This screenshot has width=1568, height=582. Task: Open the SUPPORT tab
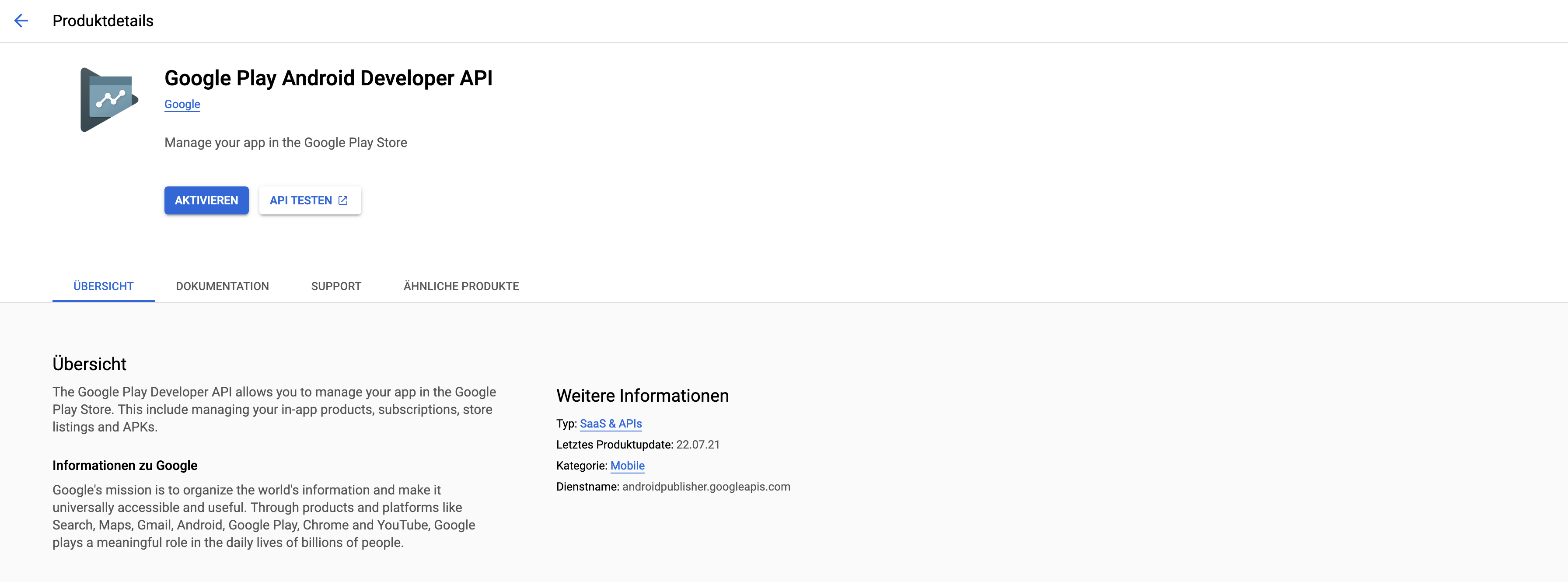[x=336, y=286]
